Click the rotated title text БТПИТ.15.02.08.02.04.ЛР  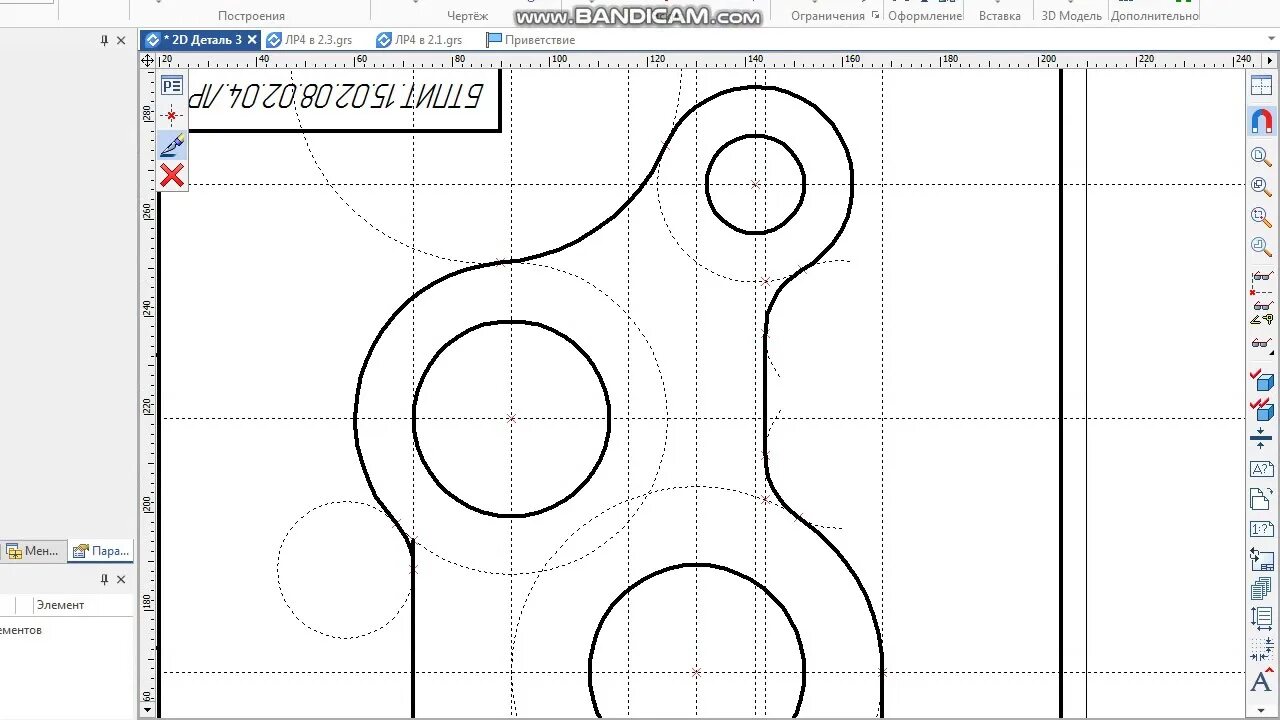pos(335,96)
